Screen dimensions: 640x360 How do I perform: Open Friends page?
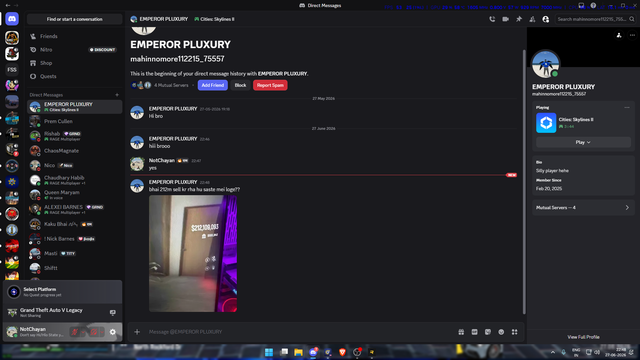74,36
